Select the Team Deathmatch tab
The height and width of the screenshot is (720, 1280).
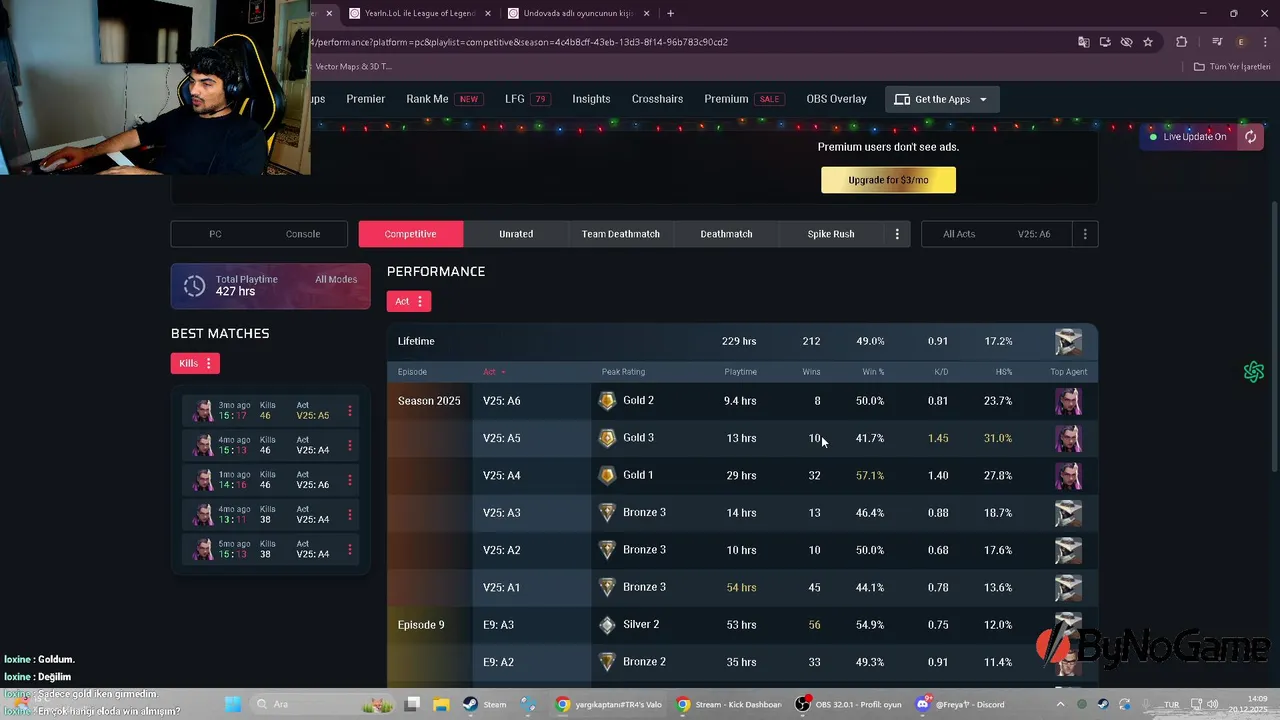pyautogui.click(x=621, y=234)
